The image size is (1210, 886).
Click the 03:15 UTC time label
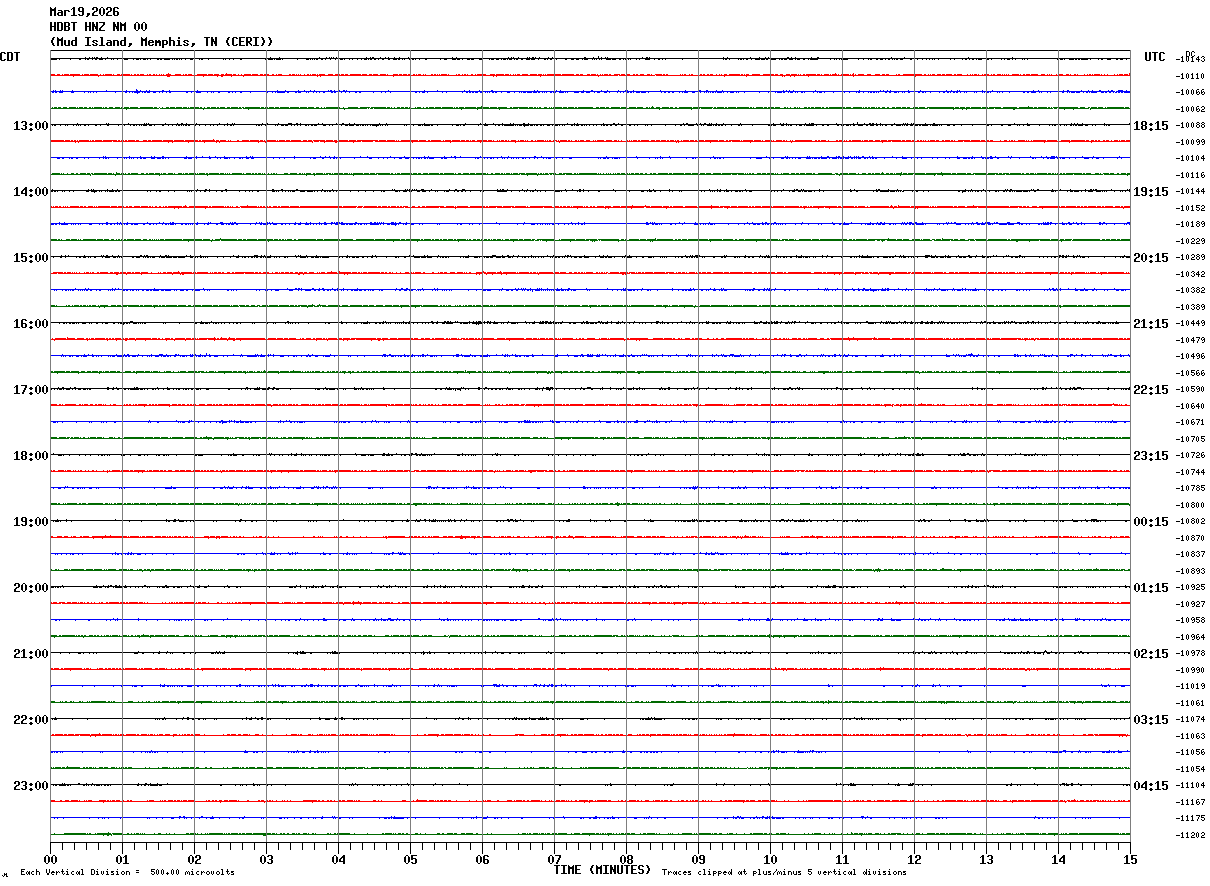1151,720
